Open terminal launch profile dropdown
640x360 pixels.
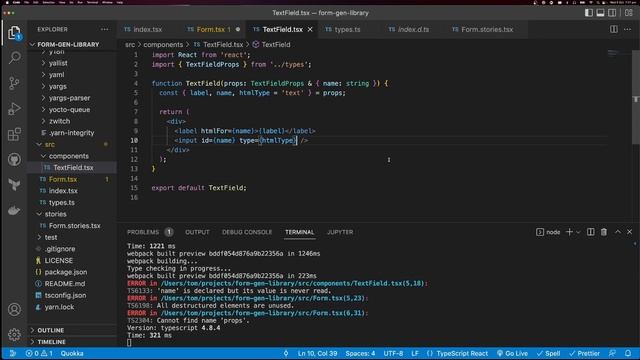(578, 232)
